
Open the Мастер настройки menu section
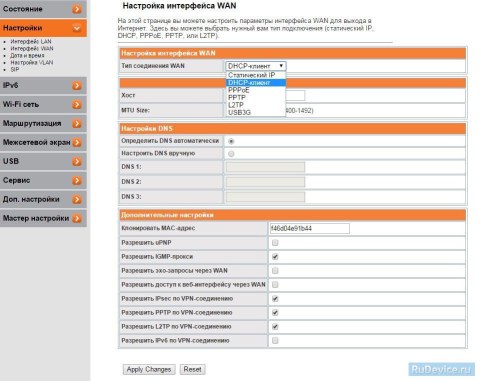(43, 218)
